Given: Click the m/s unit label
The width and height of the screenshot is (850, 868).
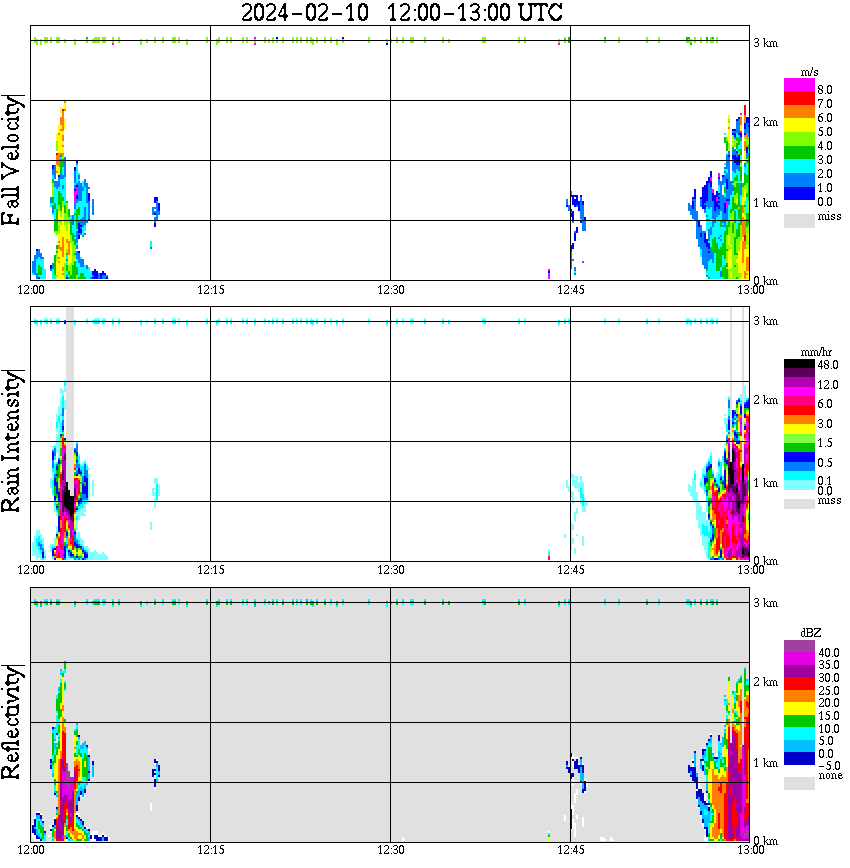Looking at the screenshot, I should tap(809, 73).
